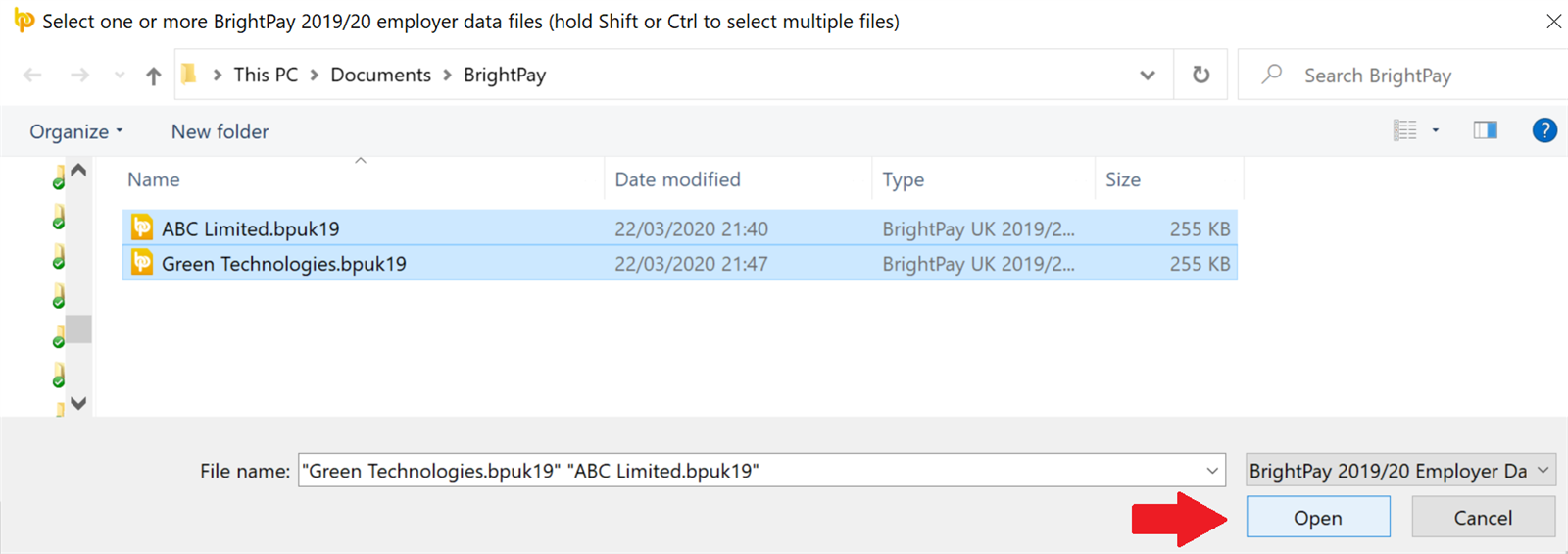Go forward with the right arrow
This screenshot has height=554, width=1568.
79,75
